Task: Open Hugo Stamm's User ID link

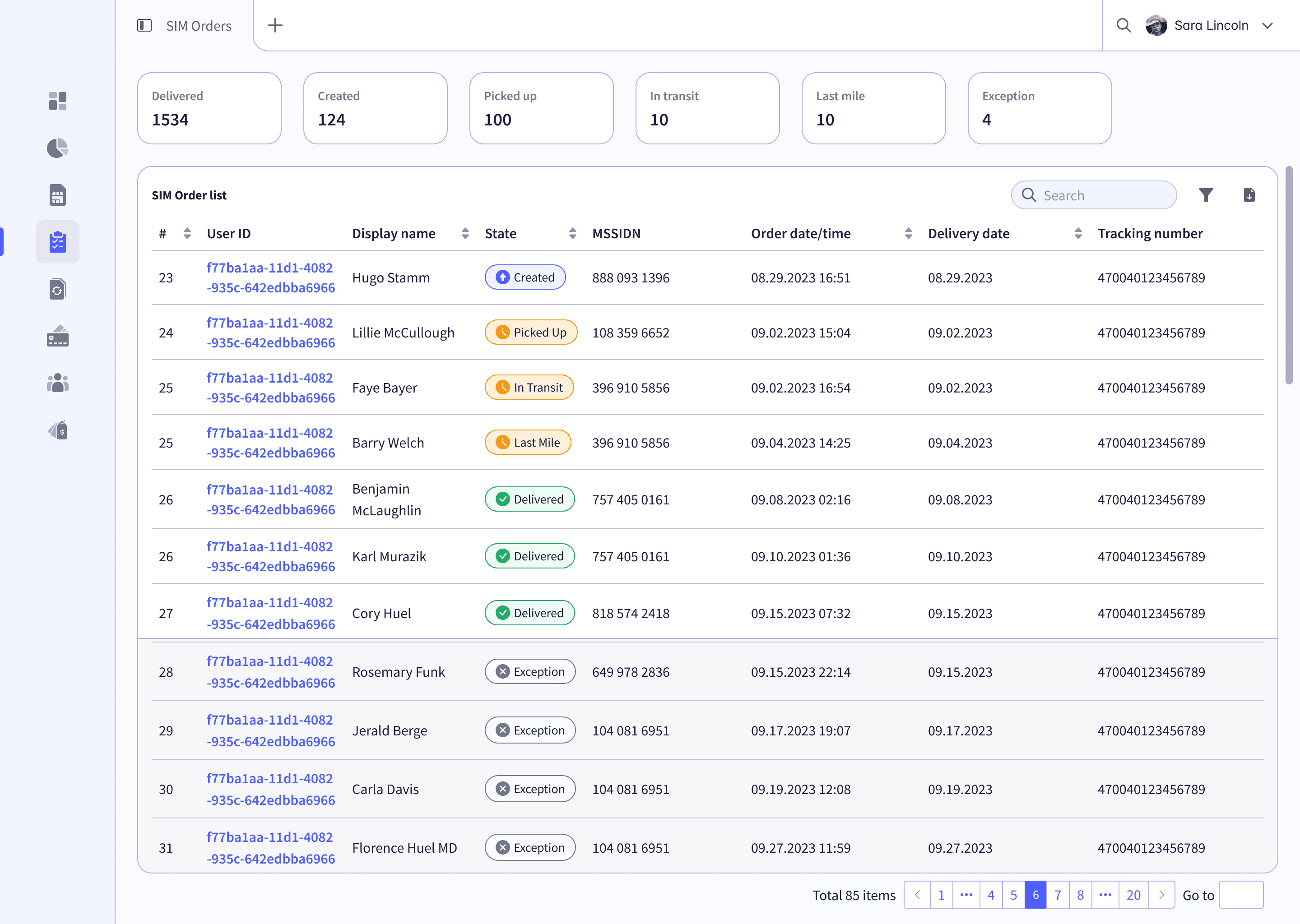Action: (271, 277)
